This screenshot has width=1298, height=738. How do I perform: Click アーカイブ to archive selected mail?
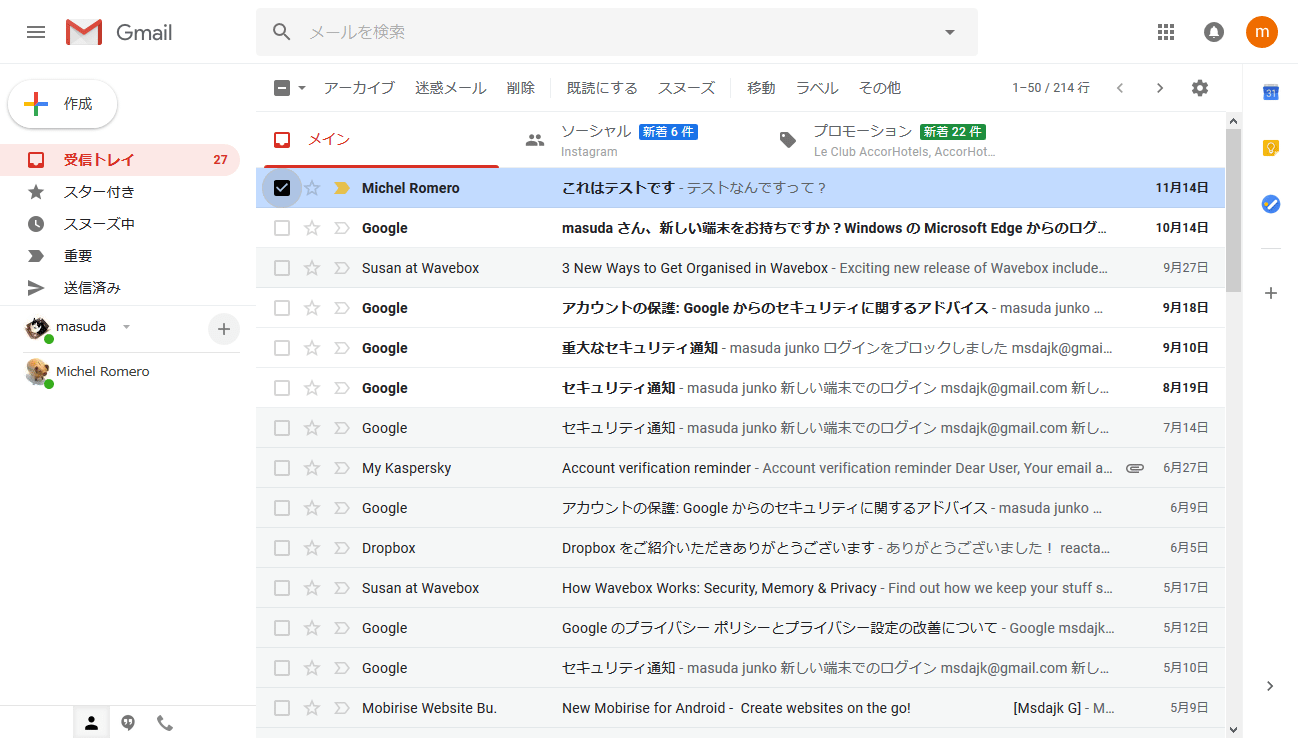[x=359, y=88]
